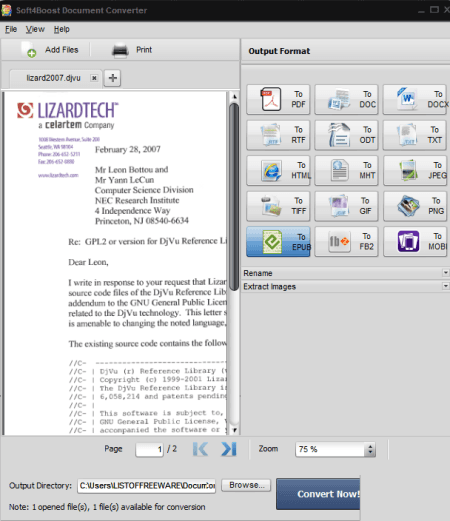Click the Add Files toolbar button
This screenshot has width=450, height=521.
pyautogui.click(x=50, y=50)
